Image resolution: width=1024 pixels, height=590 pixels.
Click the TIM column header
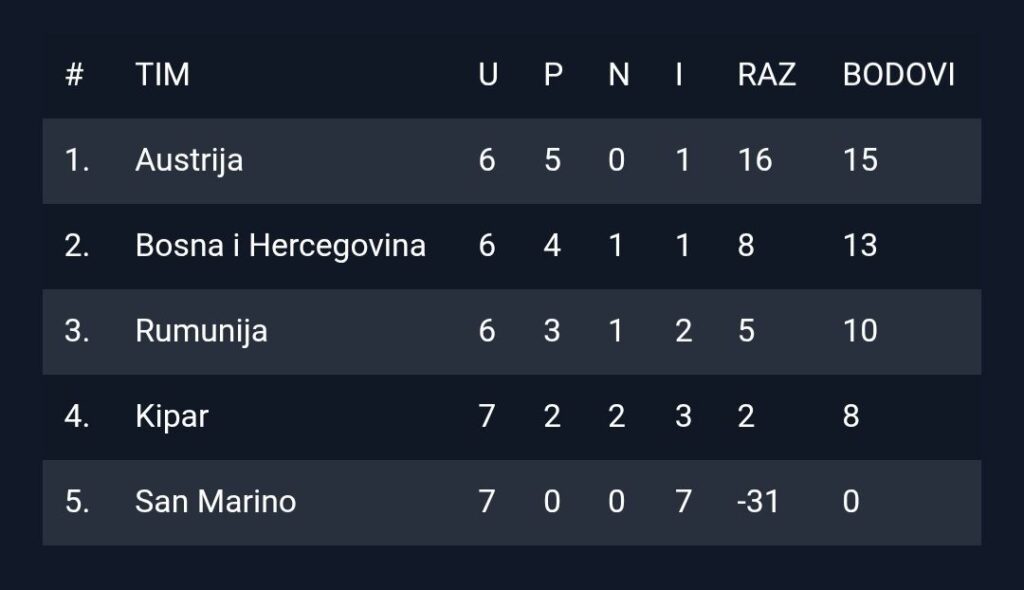pos(162,75)
